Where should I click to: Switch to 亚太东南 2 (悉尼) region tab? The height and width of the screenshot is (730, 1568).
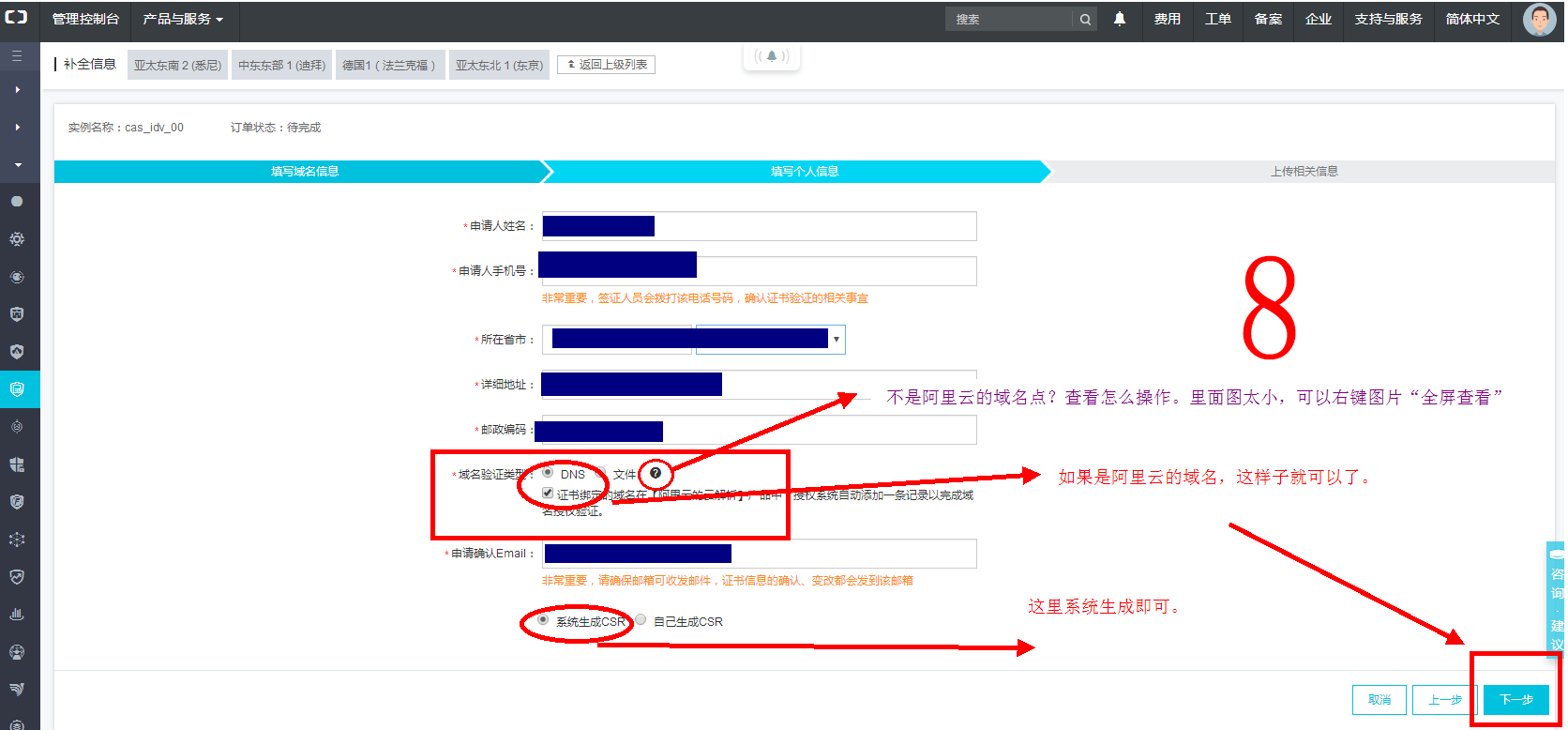[x=177, y=66]
